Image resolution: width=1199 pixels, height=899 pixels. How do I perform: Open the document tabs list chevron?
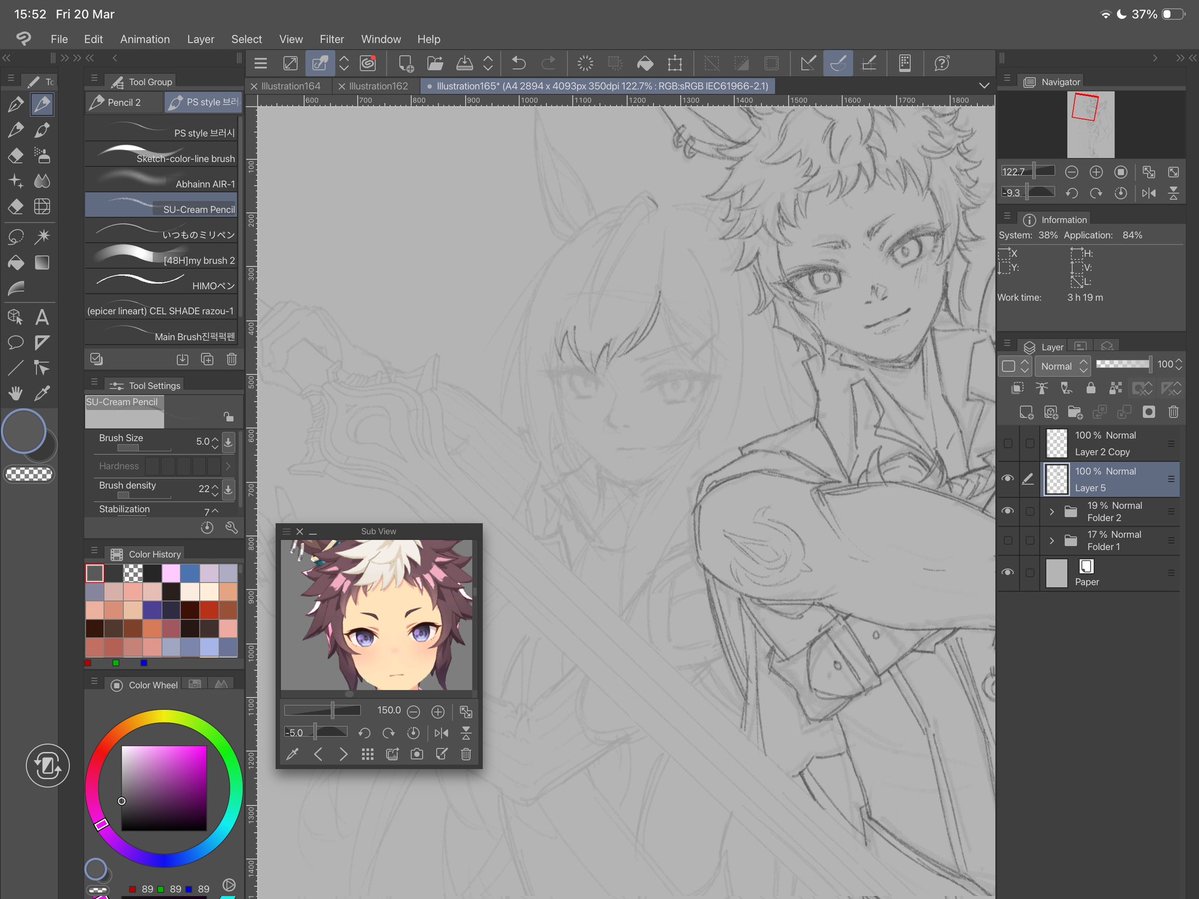(984, 86)
